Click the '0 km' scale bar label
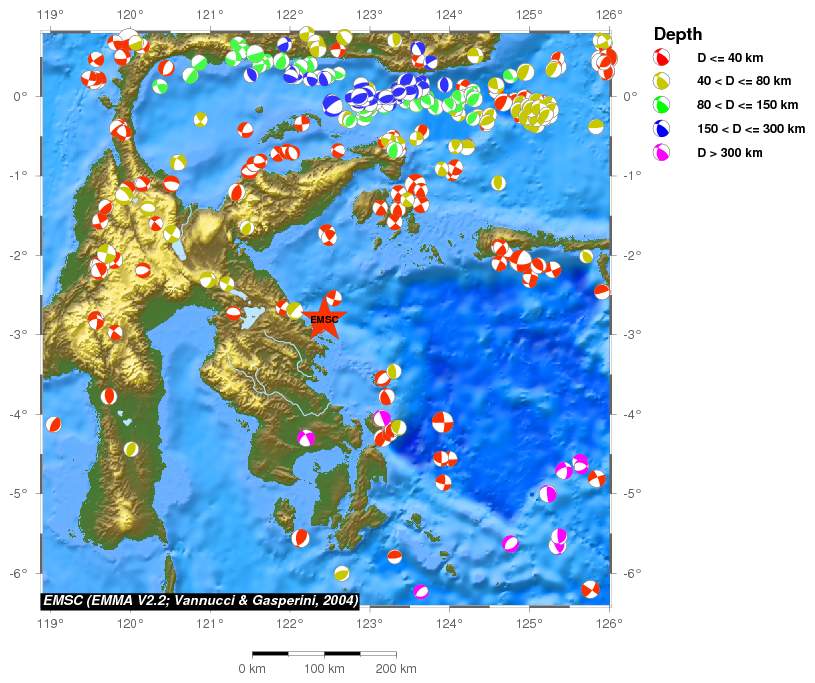Viewport: 815px width, 683px height. point(251,668)
